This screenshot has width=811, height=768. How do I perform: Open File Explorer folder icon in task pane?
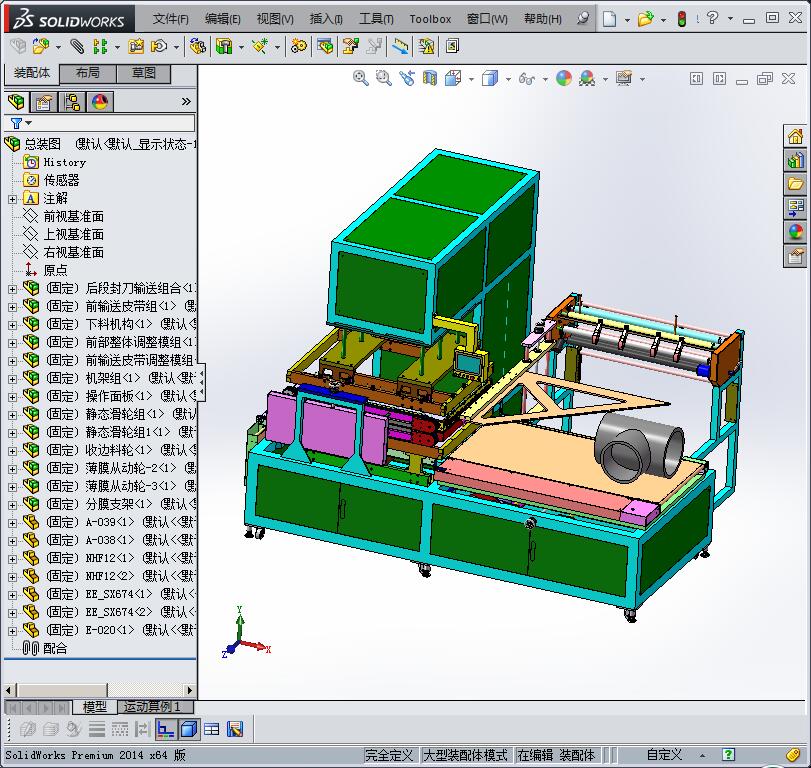tap(796, 183)
